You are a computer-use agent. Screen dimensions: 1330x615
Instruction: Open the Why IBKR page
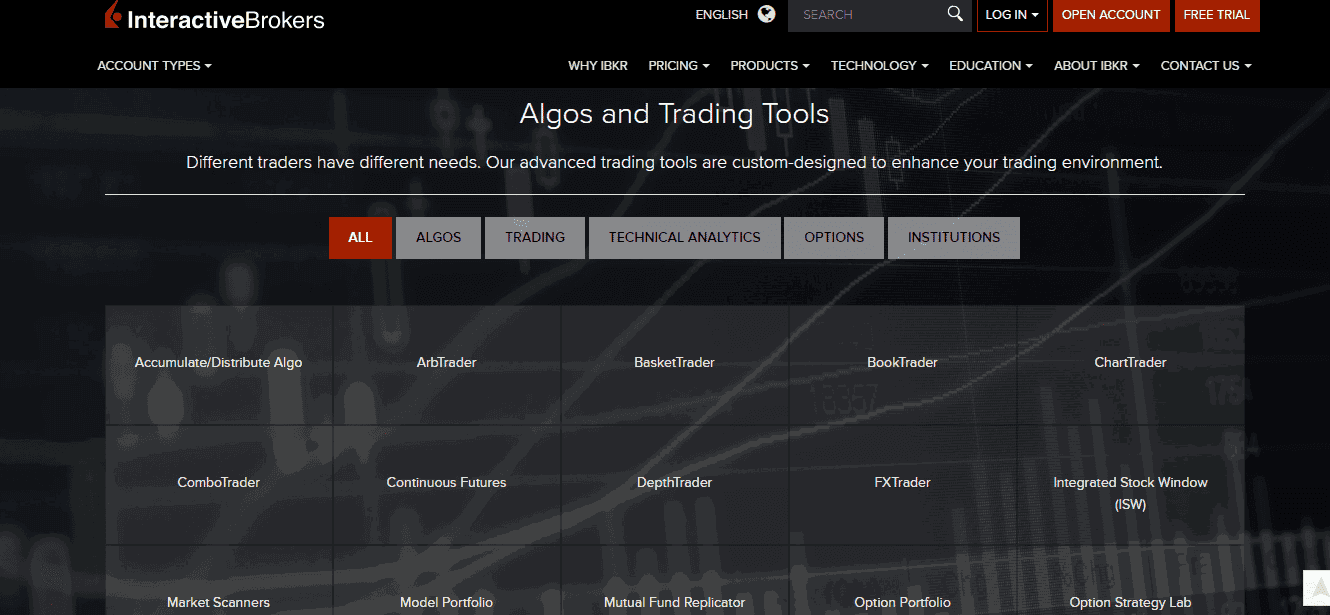(598, 66)
